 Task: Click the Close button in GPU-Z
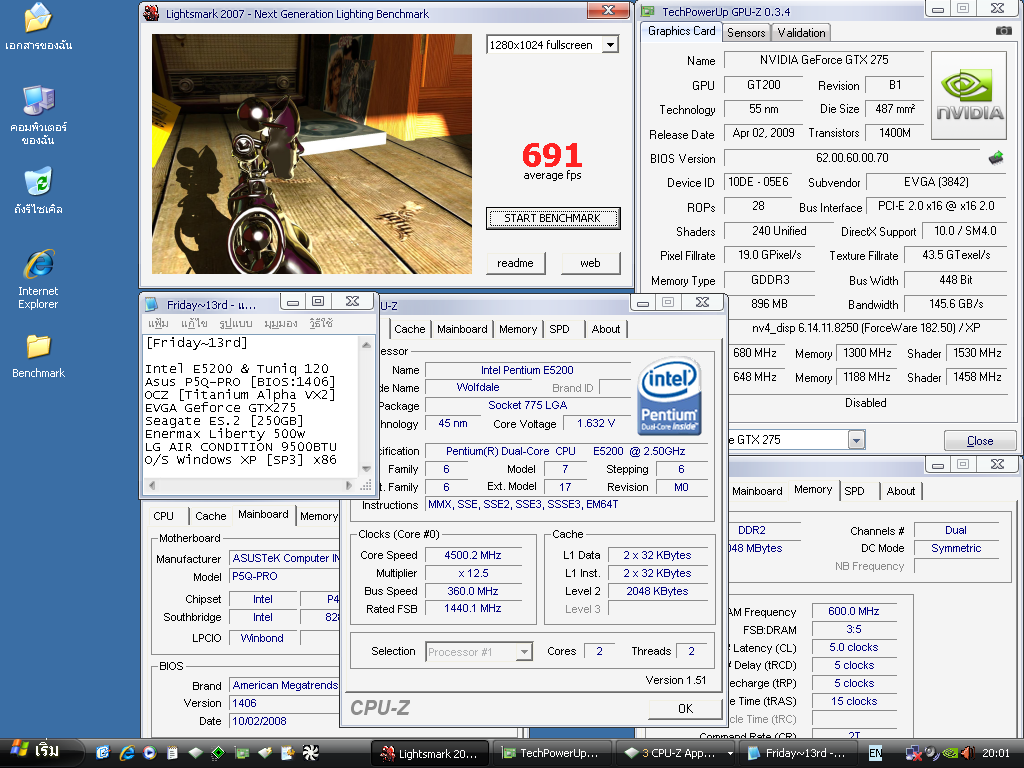pyautogui.click(x=980, y=441)
